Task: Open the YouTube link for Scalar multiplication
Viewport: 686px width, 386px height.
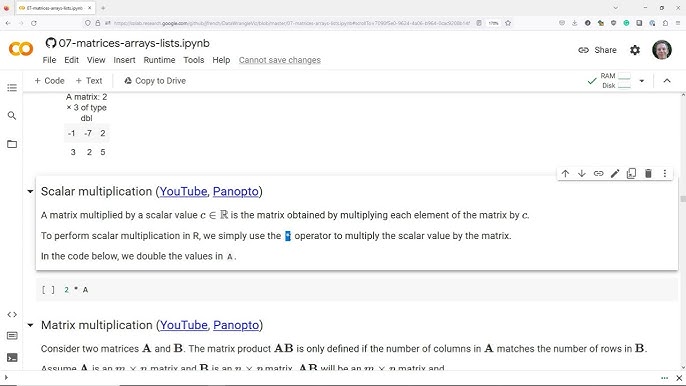Action: [183, 191]
